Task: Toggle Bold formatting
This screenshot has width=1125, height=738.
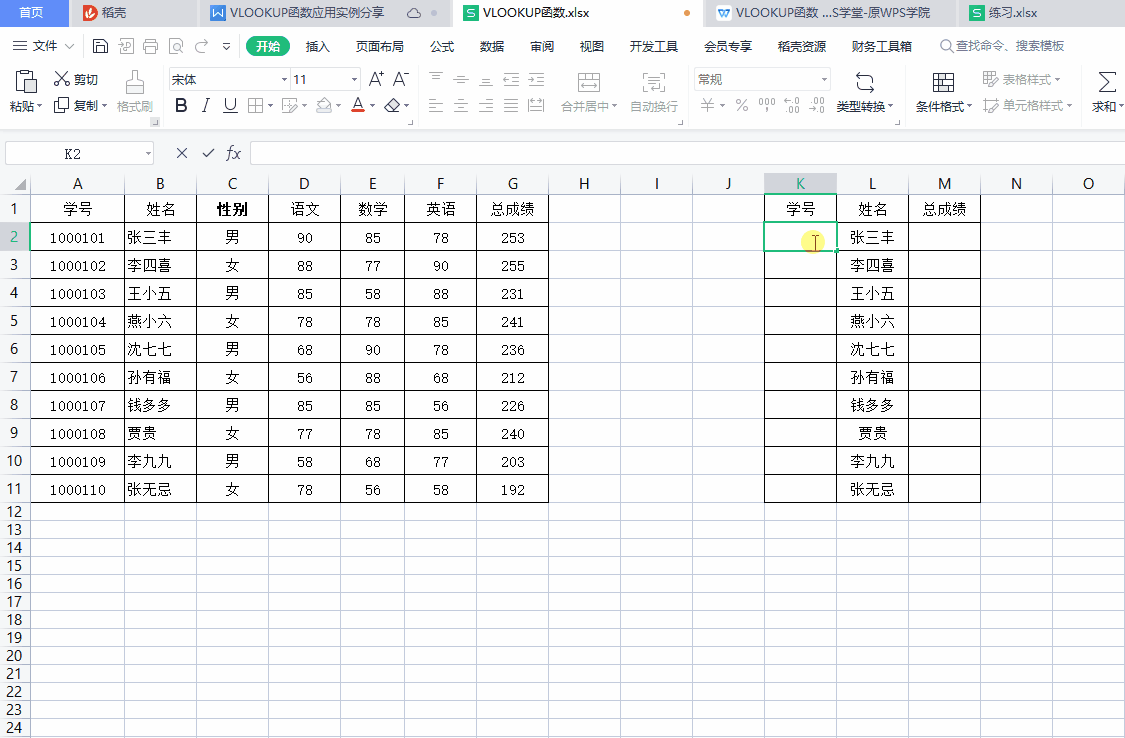Action: (x=181, y=106)
